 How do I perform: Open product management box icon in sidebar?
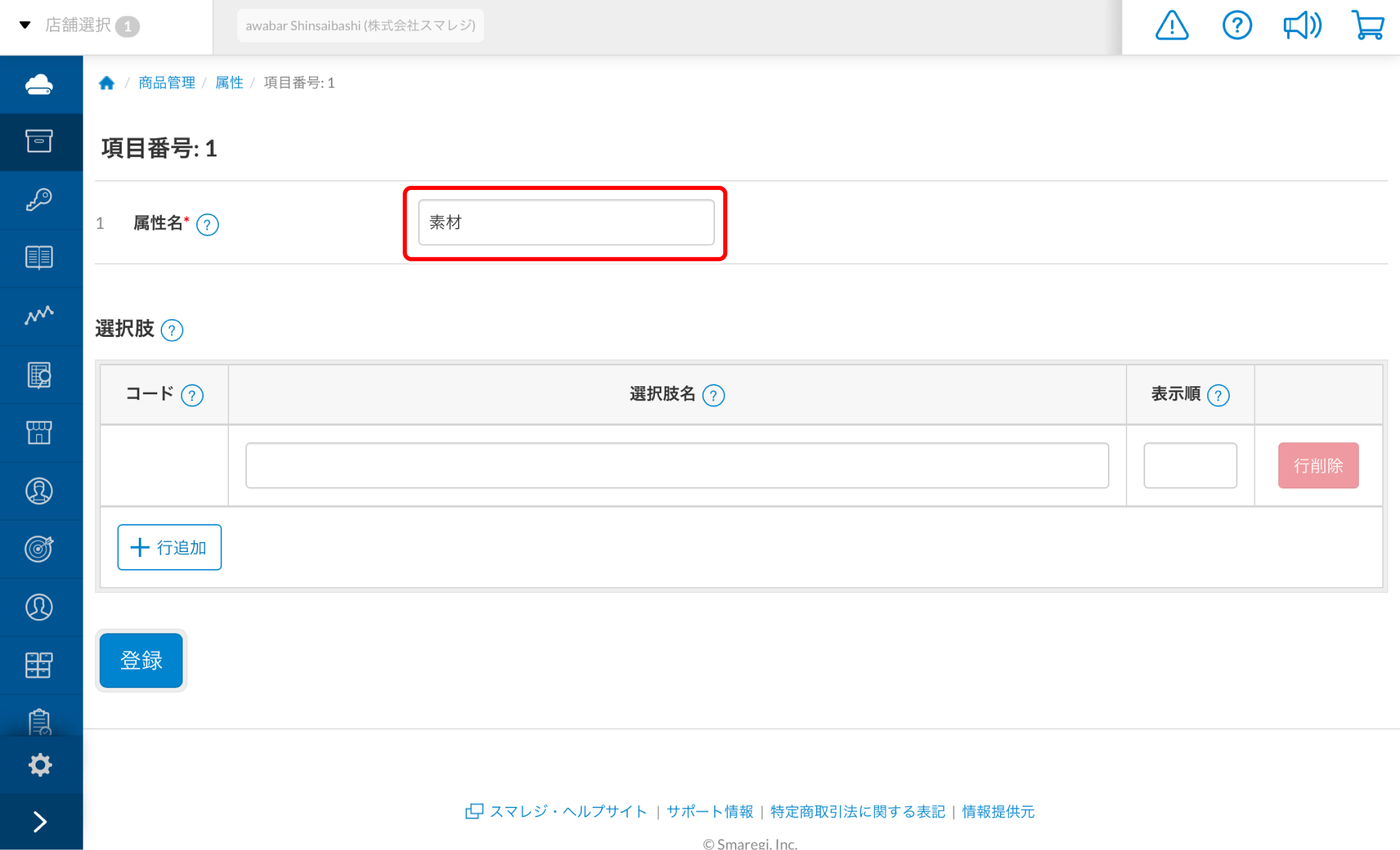point(39,141)
